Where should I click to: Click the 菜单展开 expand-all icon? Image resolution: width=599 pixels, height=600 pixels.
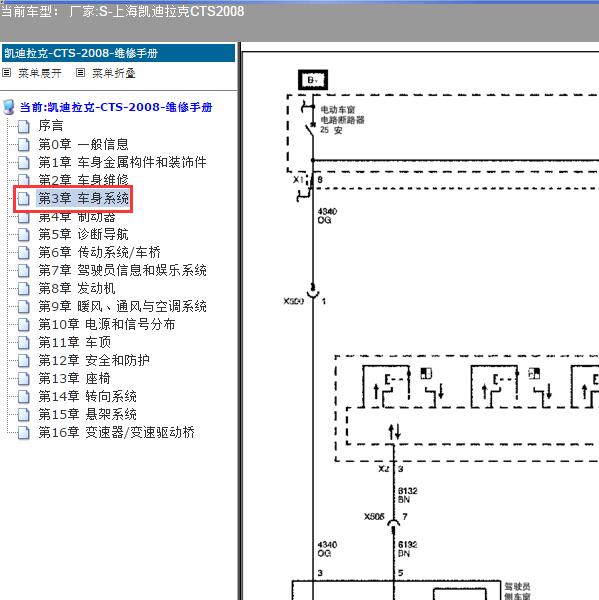pos(7,73)
